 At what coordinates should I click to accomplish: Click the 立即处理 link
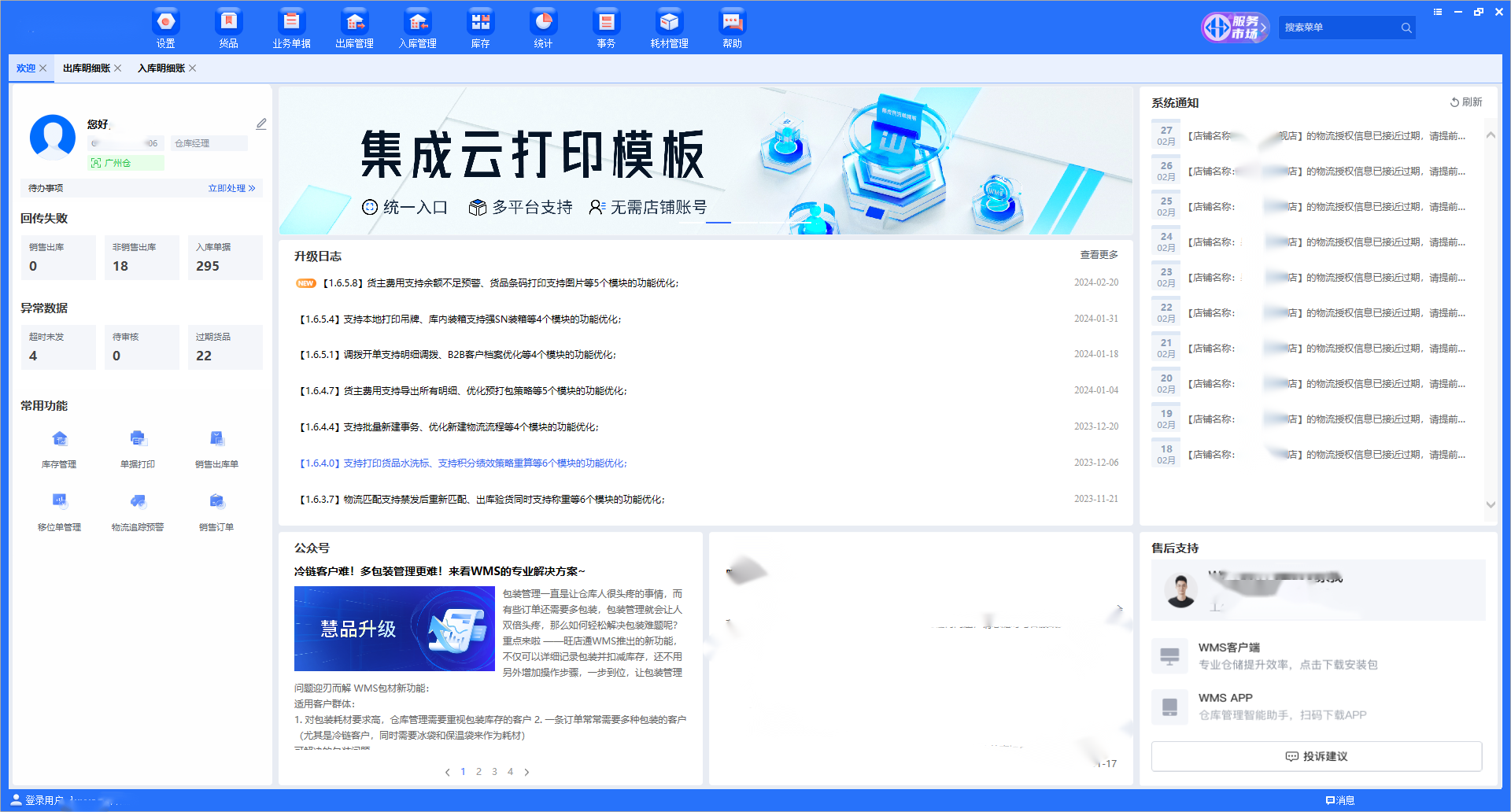[x=231, y=188]
